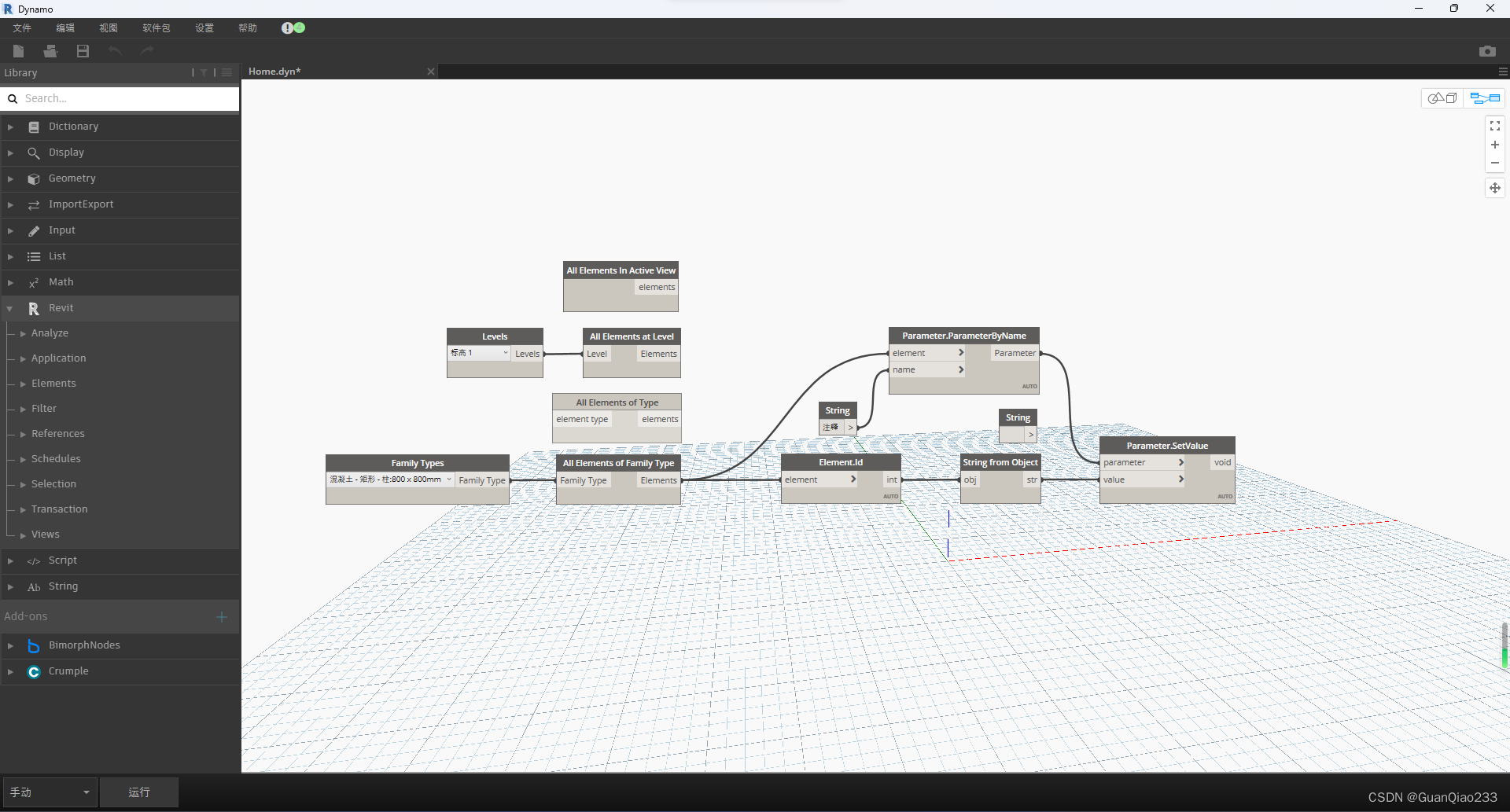Click inside the Library search field

point(118,97)
